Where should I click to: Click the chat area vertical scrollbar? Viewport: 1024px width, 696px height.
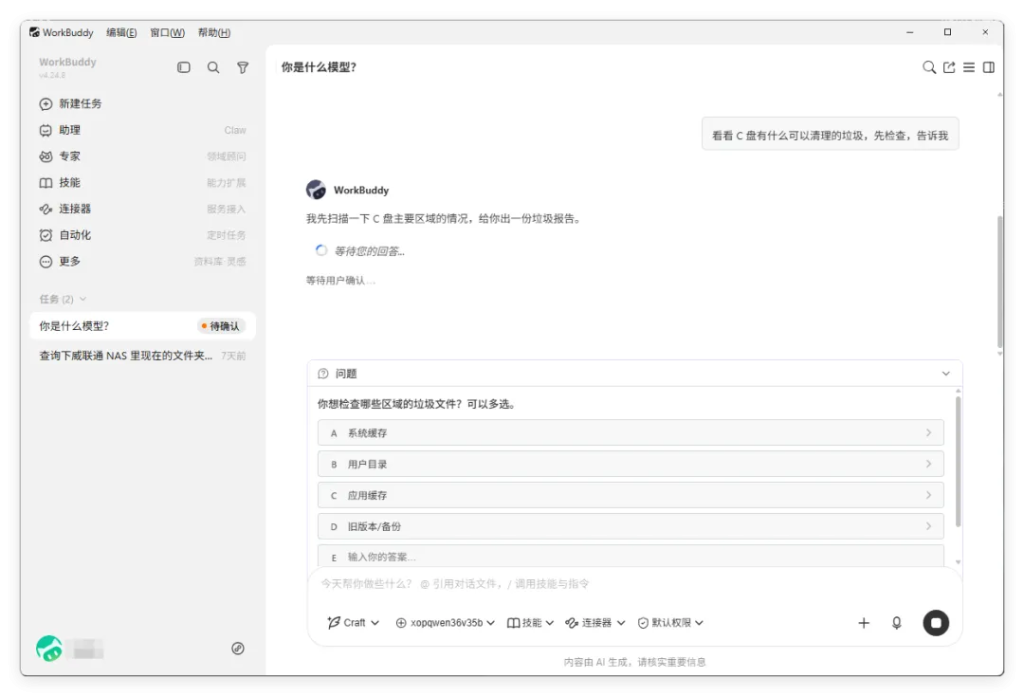1000,282
